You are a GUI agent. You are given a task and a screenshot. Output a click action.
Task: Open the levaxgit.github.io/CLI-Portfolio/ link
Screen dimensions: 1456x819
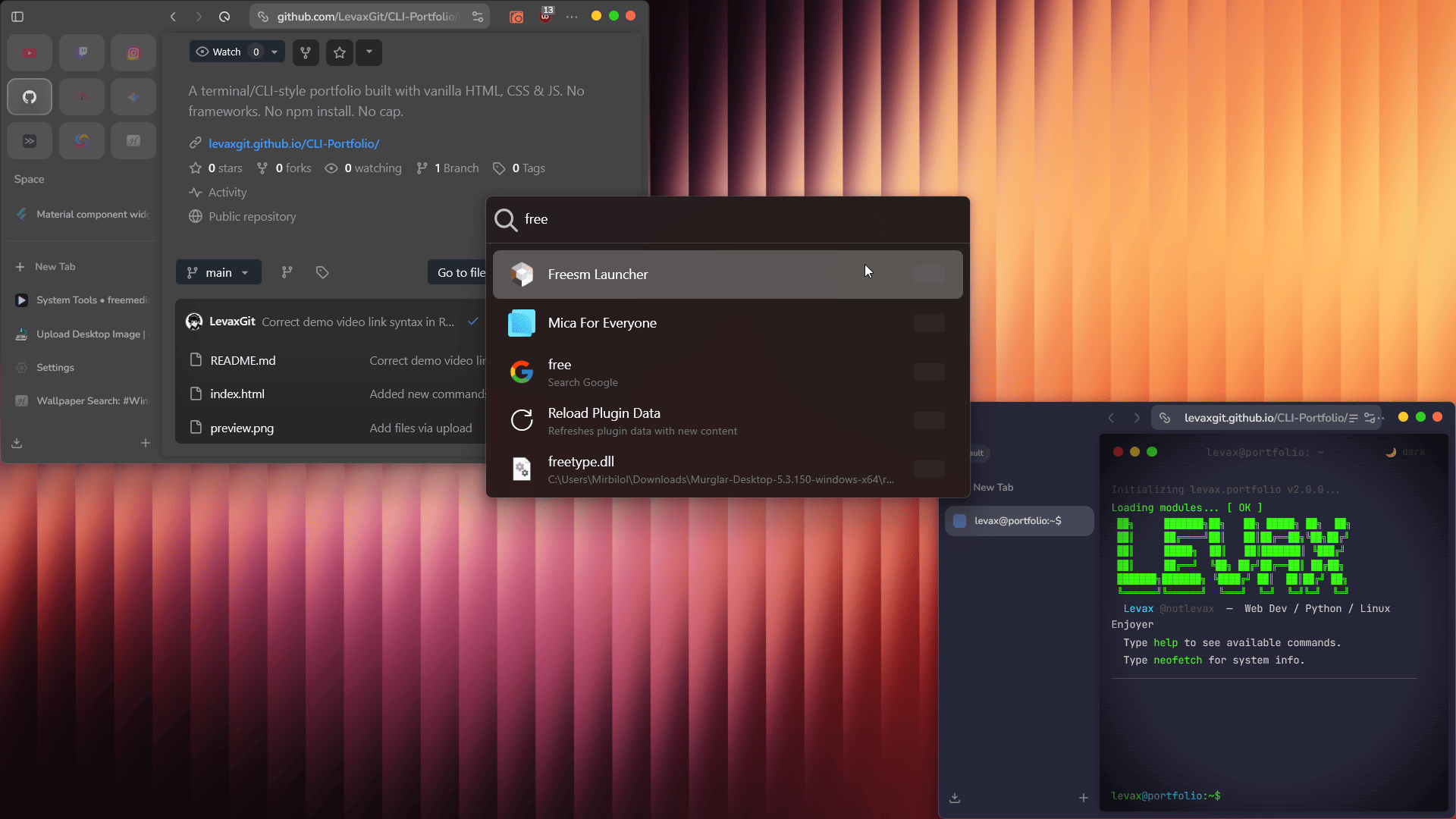coord(293,143)
